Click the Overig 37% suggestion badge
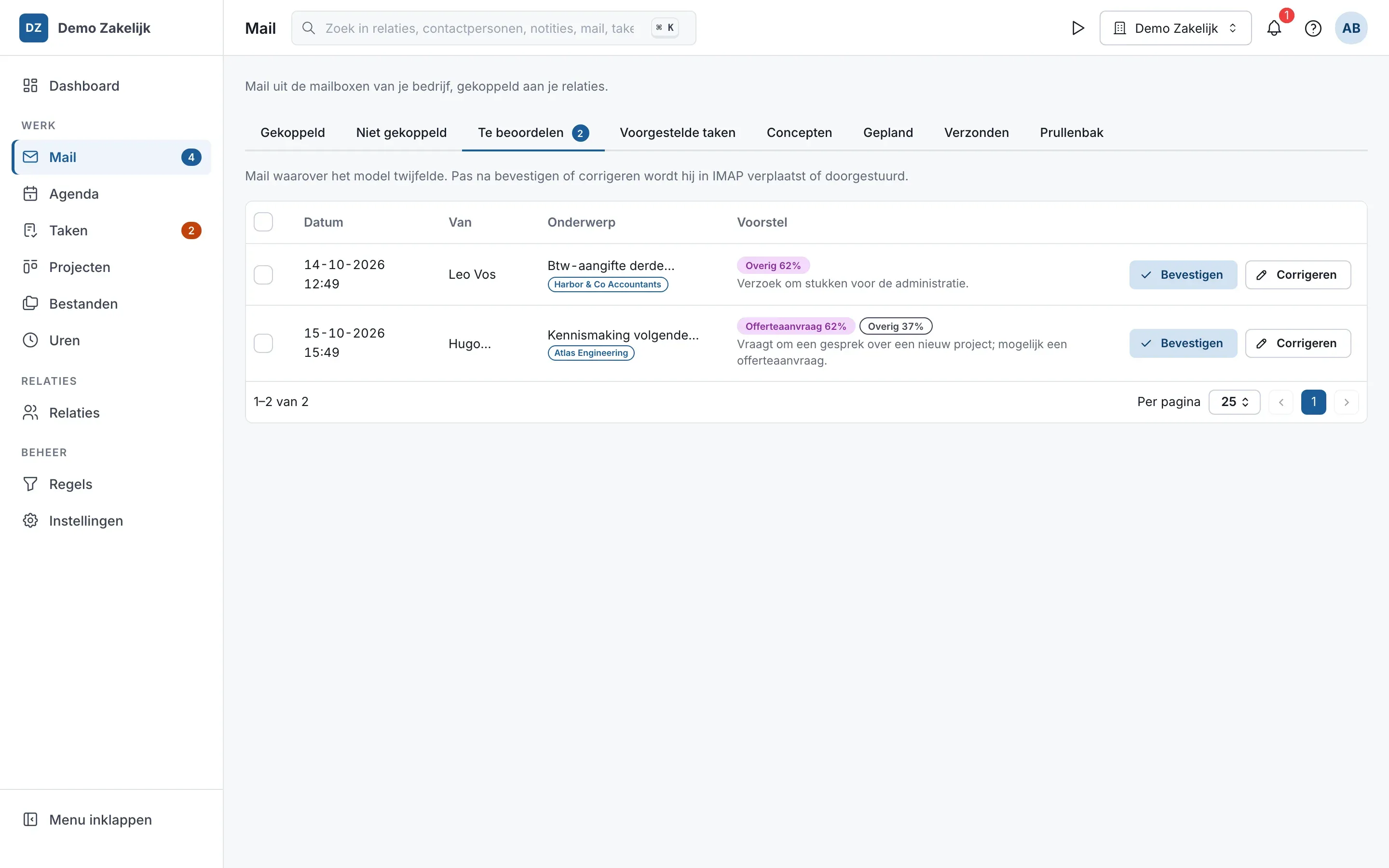Image resolution: width=1389 pixels, height=868 pixels. (x=896, y=326)
